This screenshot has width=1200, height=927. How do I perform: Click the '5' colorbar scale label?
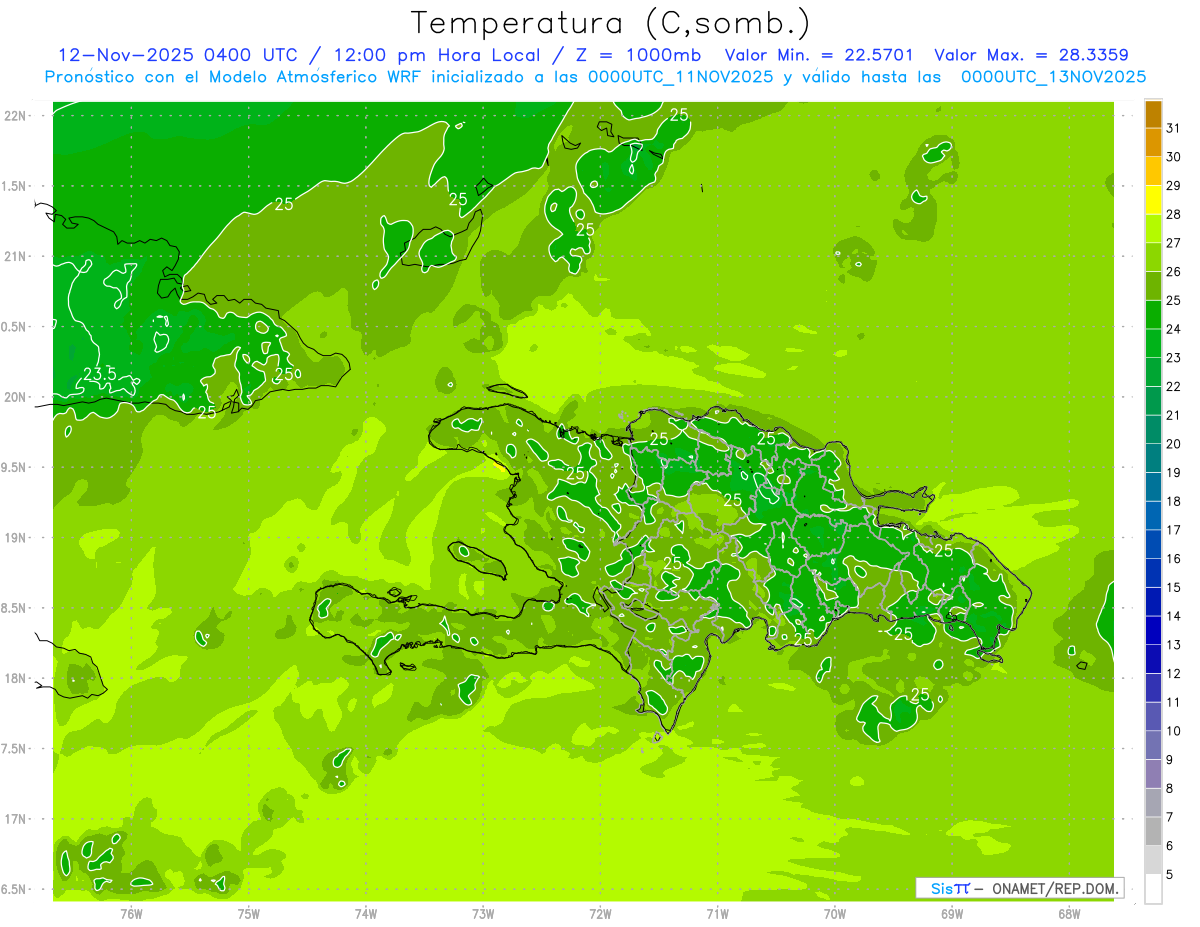(x=1170, y=875)
